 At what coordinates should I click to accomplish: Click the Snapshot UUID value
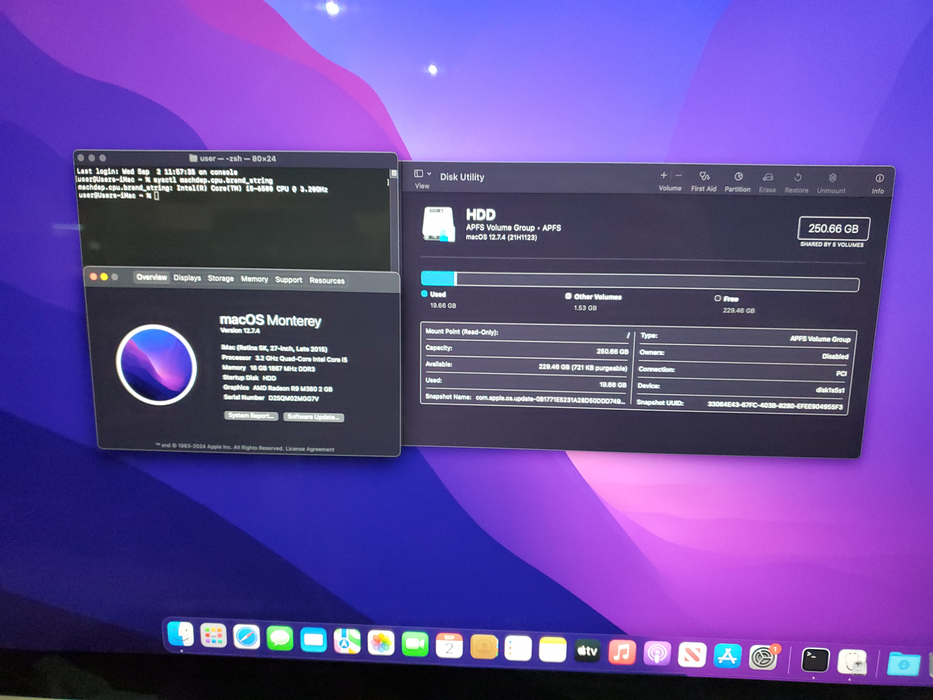pyautogui.click(x=775, y=405)
